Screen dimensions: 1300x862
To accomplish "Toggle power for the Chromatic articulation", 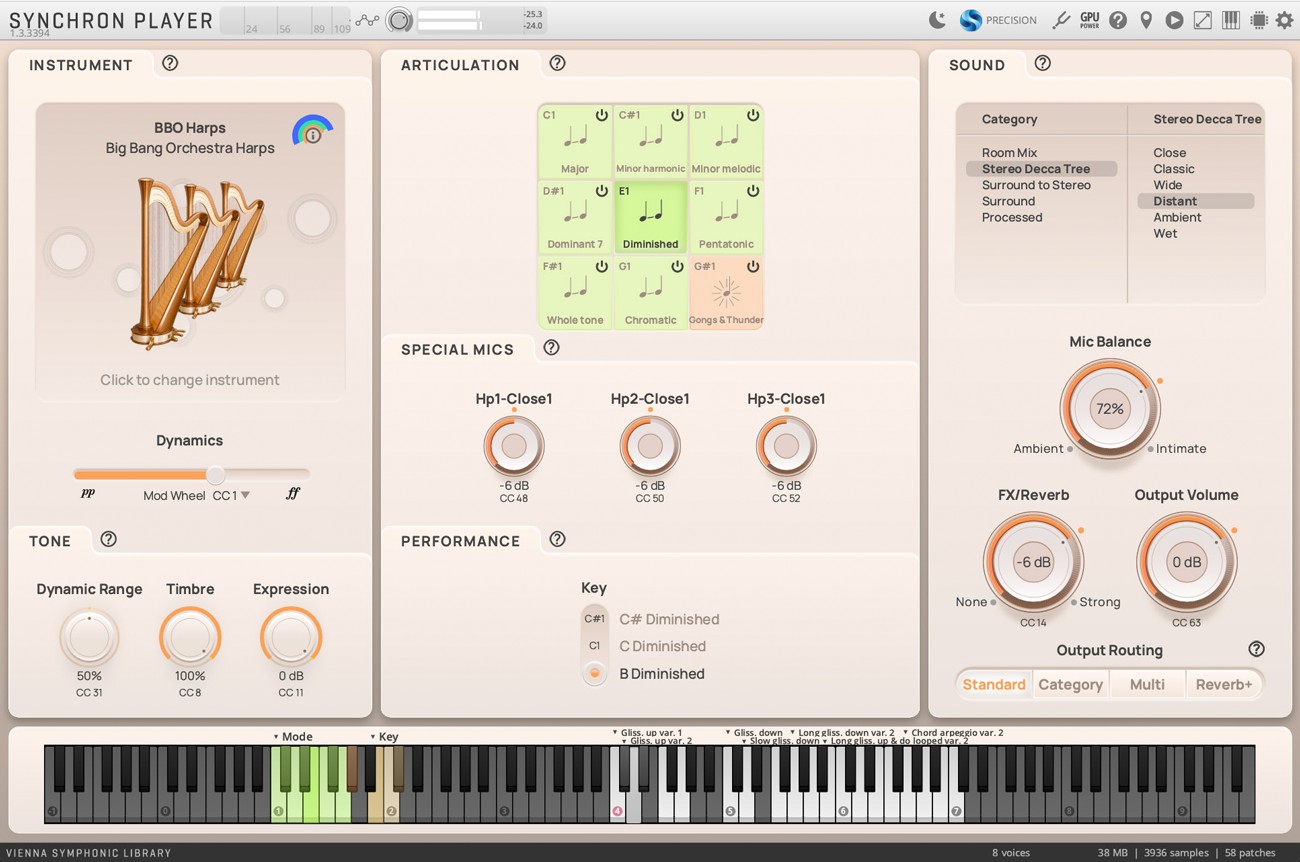I will coord(677,267).
